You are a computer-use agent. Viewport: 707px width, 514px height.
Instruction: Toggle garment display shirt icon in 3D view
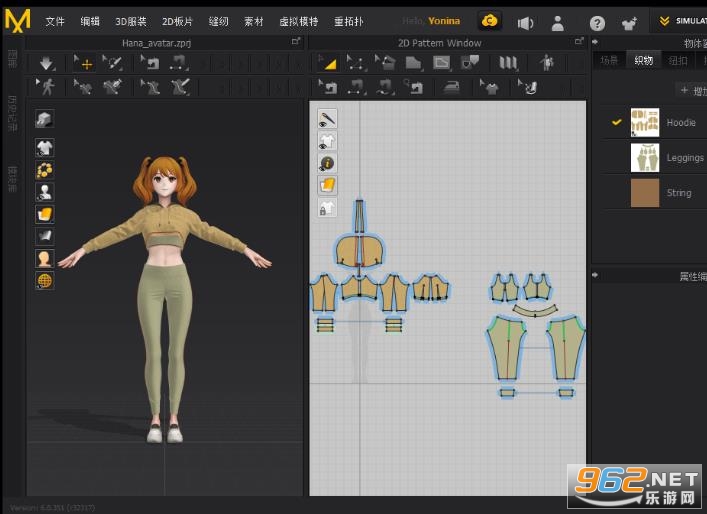[45, 147]
